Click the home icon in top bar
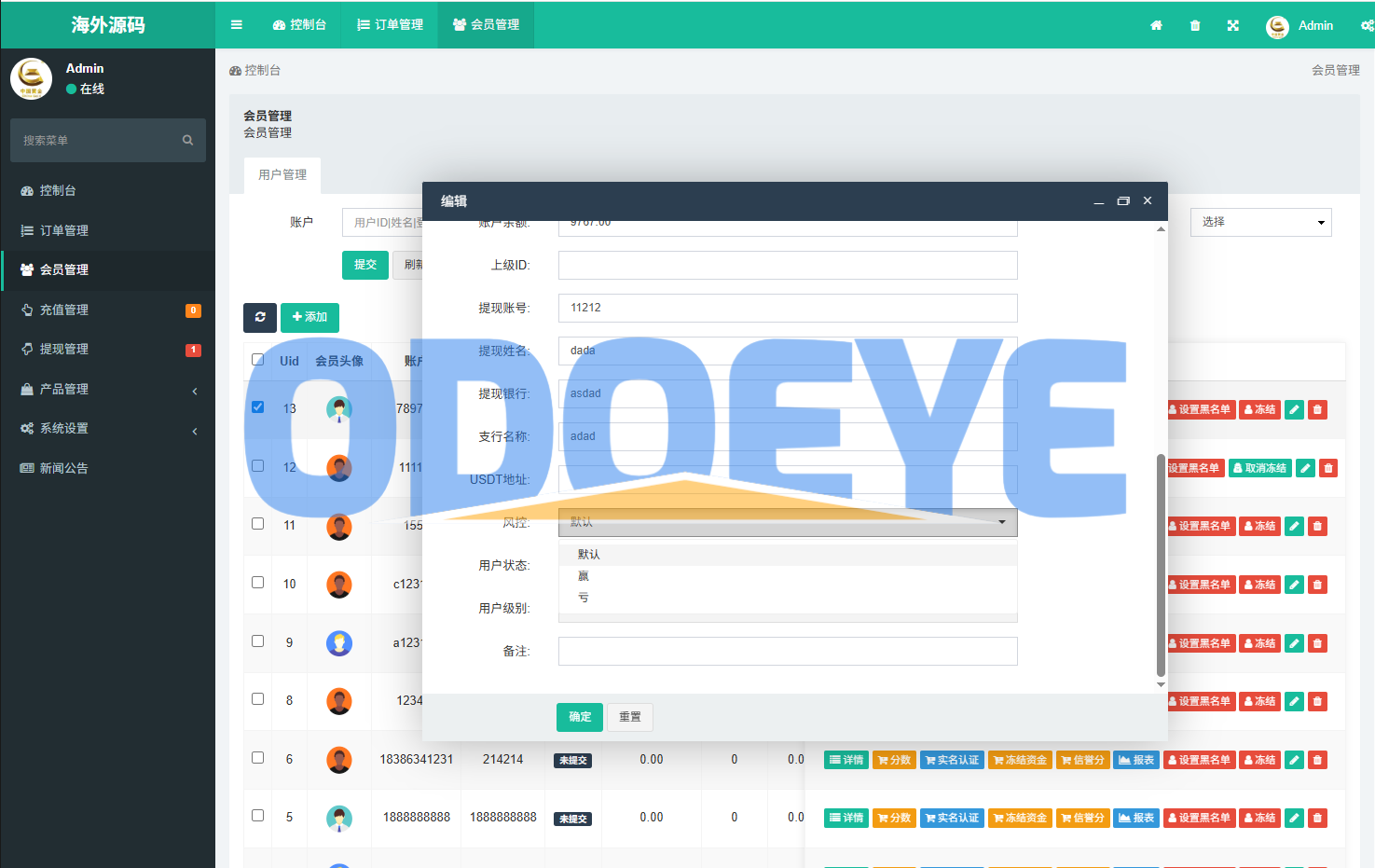Screen dimensions: 1375x868 1156,25
